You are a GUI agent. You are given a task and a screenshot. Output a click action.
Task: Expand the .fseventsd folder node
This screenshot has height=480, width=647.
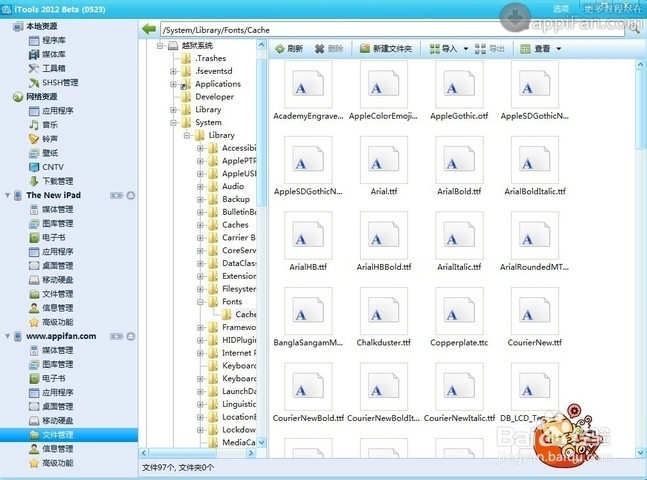click(173, 71)
